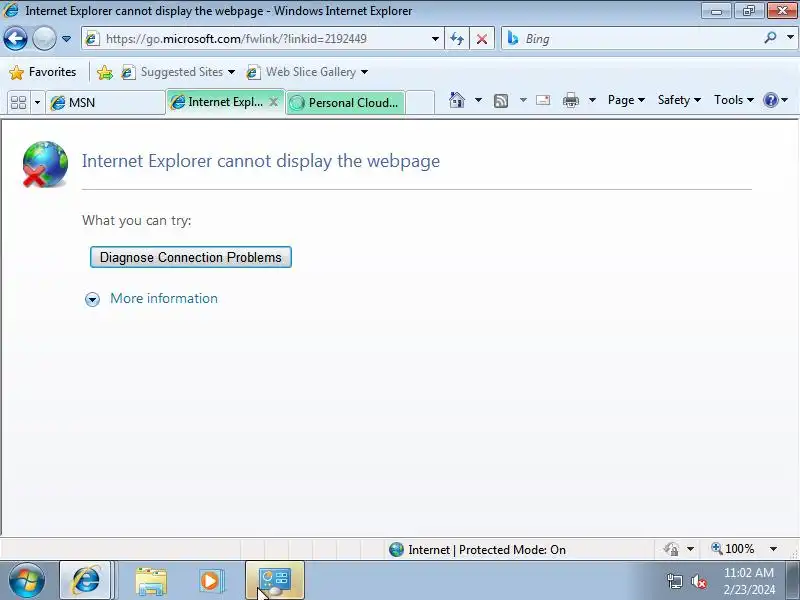Open the feeds dropdown arrow
This screenshot has width=800, height=600.
point(523,100)
